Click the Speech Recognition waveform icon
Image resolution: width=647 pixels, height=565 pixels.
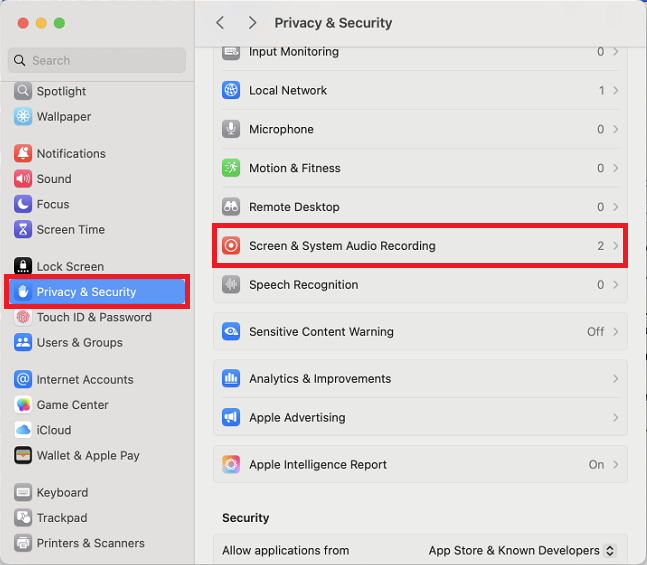point(231,284)
